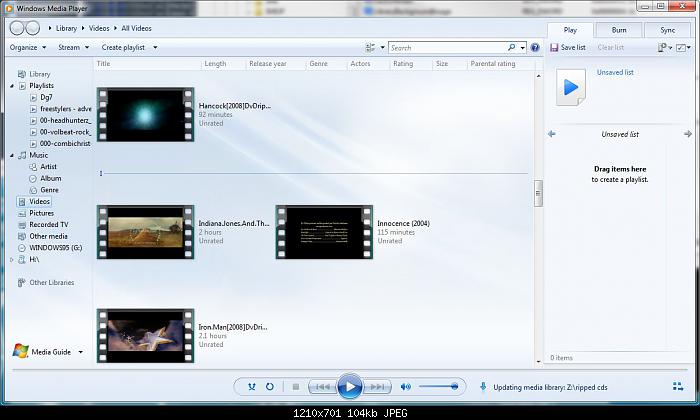Image resolution: width=700 pixels, height=420 pixels.
Task: Click the Play button
Action: [350, 387]
